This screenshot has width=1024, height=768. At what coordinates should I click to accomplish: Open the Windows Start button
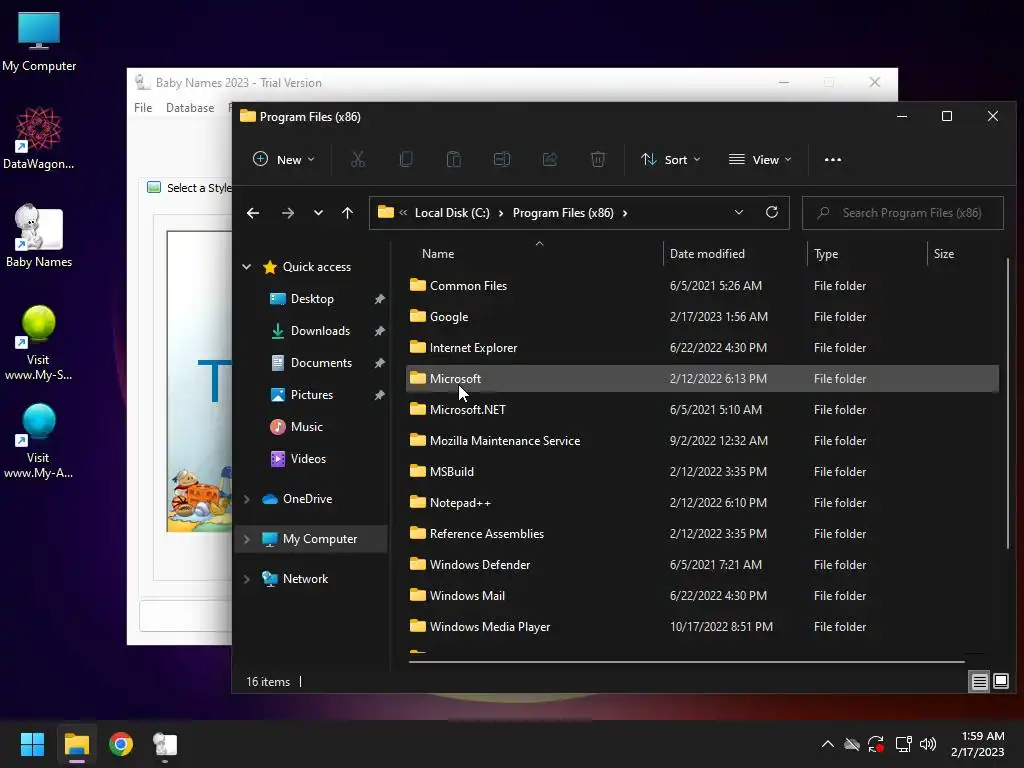click(x=32, y=744)
